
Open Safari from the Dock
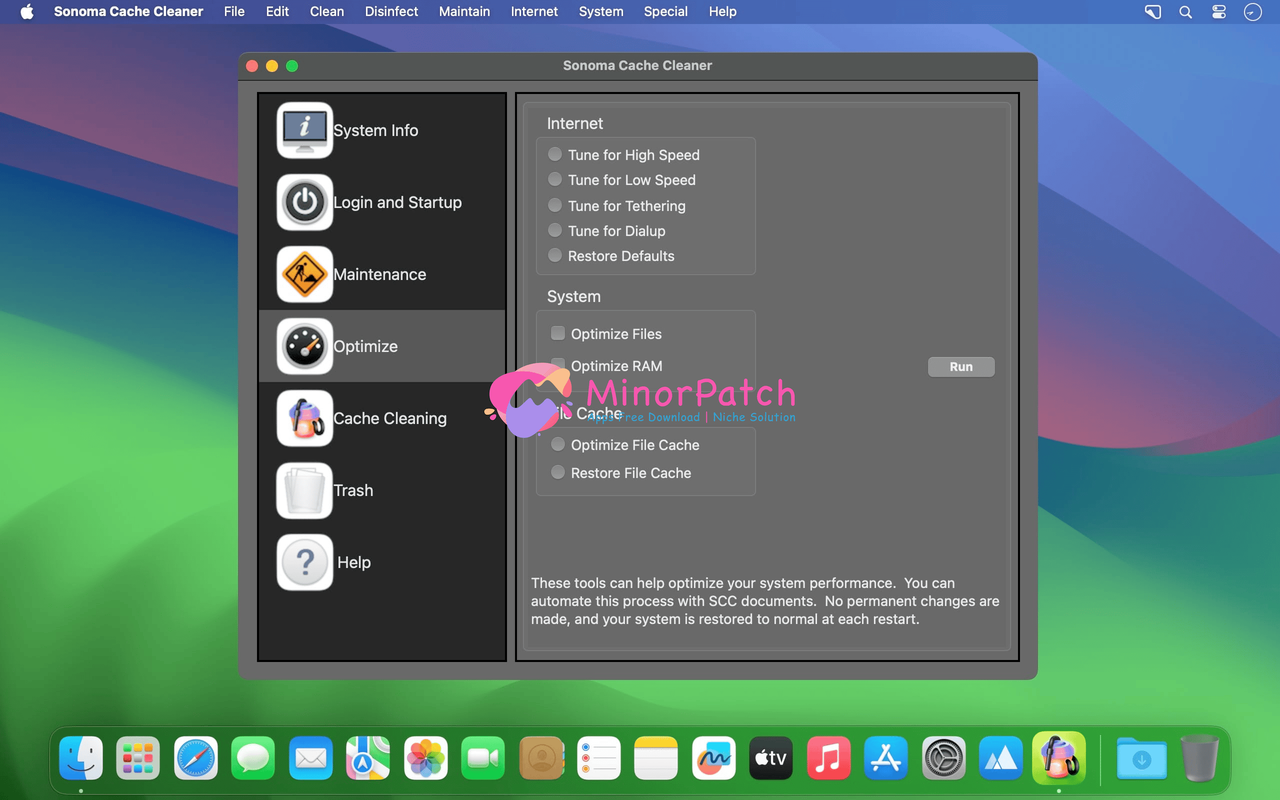pyautogui.click(x=196, y=759)
